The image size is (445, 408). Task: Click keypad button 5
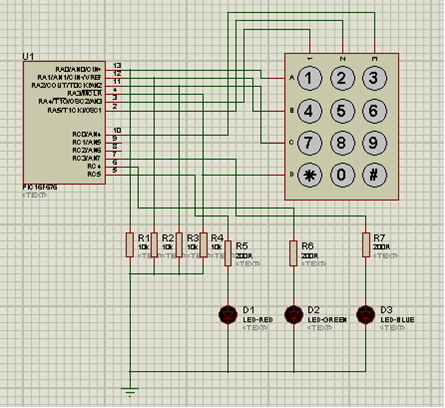342,111
